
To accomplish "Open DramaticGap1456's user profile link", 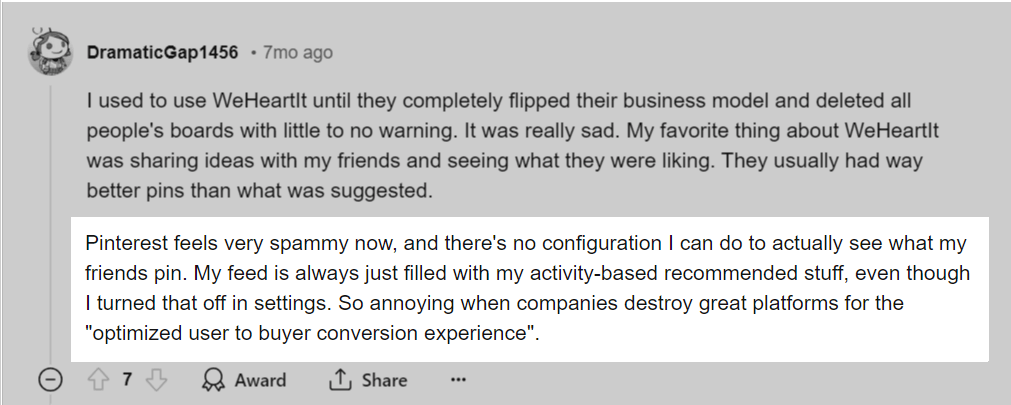I will (162, 52).
